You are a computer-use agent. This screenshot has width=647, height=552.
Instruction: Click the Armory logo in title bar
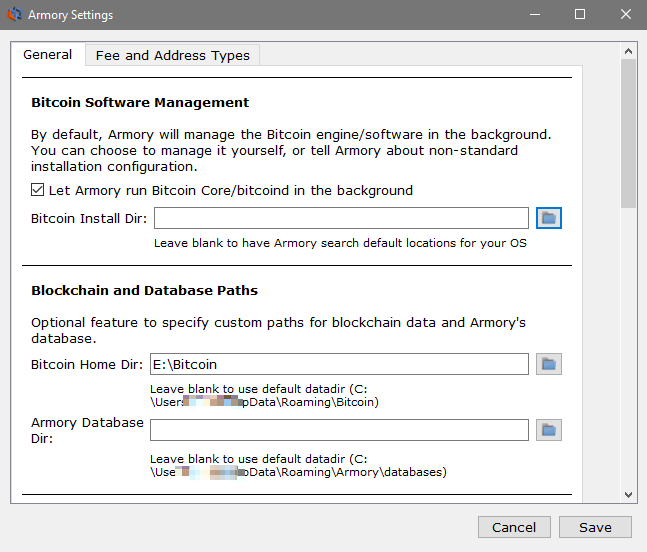coord(14,14)
